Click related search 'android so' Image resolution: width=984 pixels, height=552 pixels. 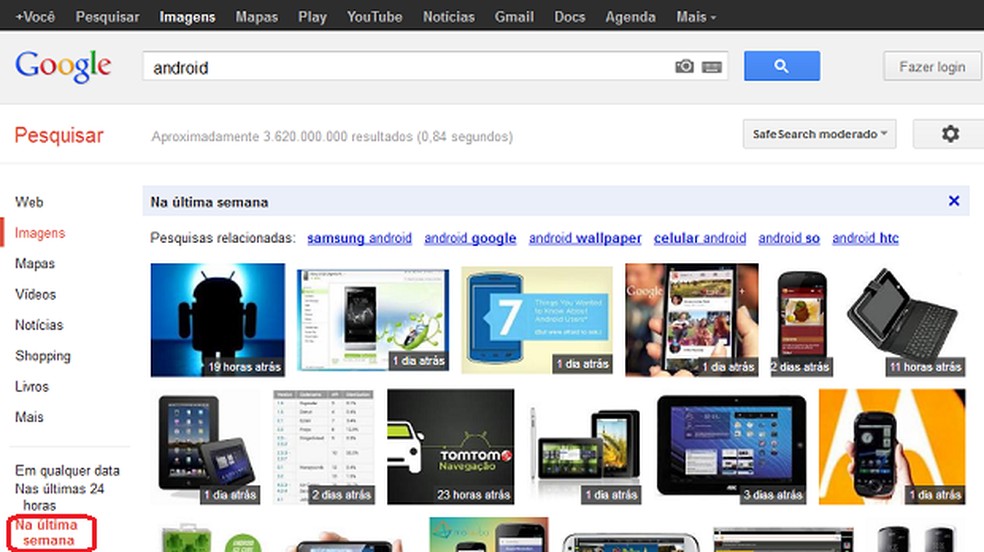[789, 238]
